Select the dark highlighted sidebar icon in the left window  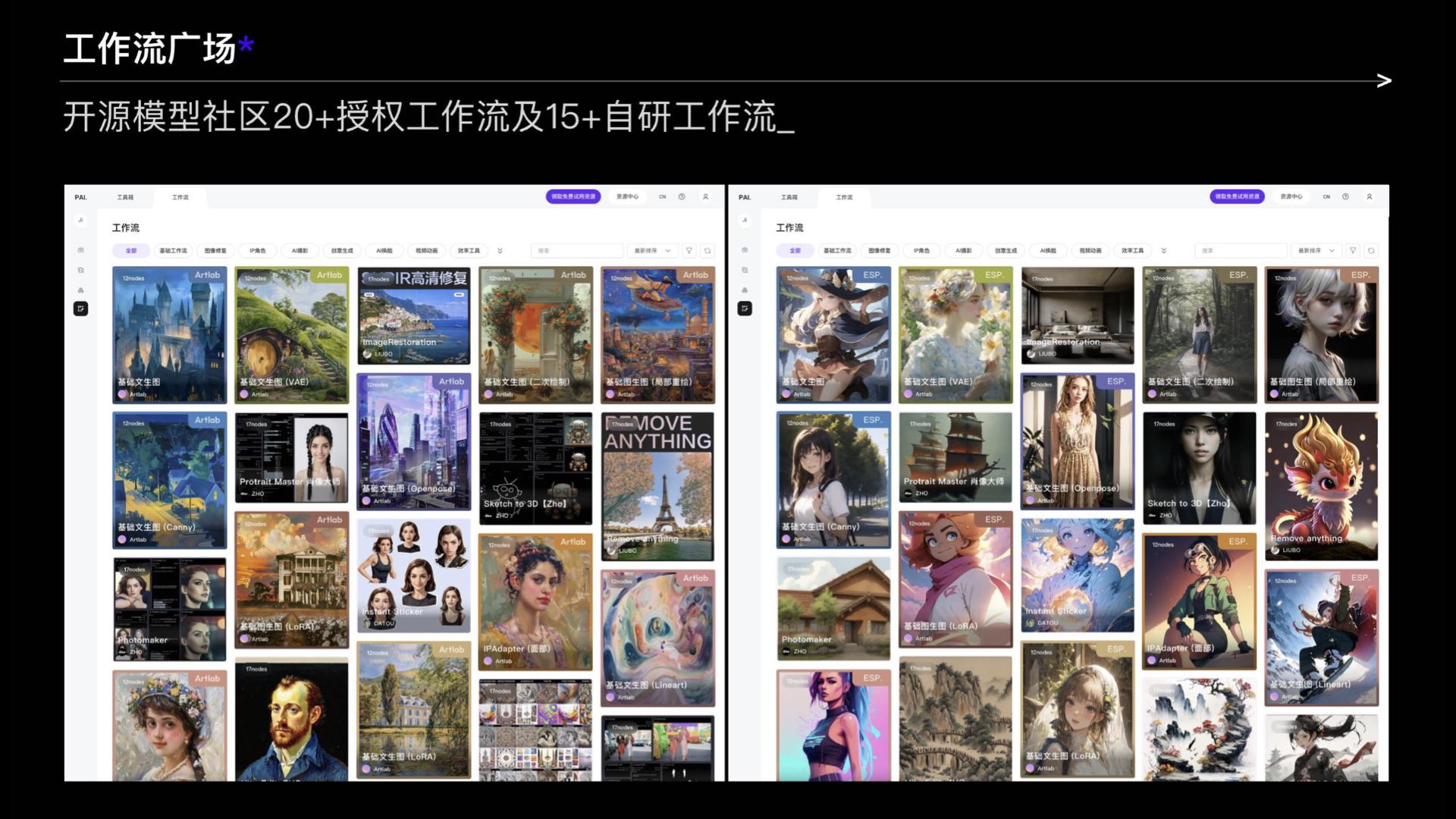pos(80,309)
